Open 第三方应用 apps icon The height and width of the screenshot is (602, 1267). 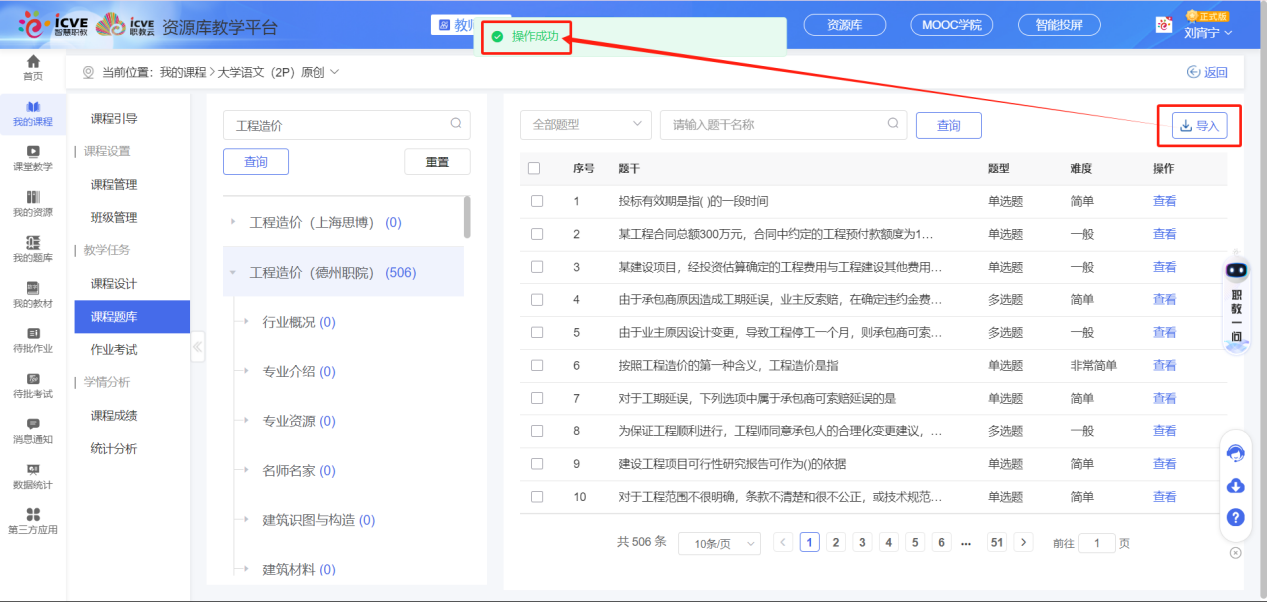pyautogui.click(x=33, y=515)
